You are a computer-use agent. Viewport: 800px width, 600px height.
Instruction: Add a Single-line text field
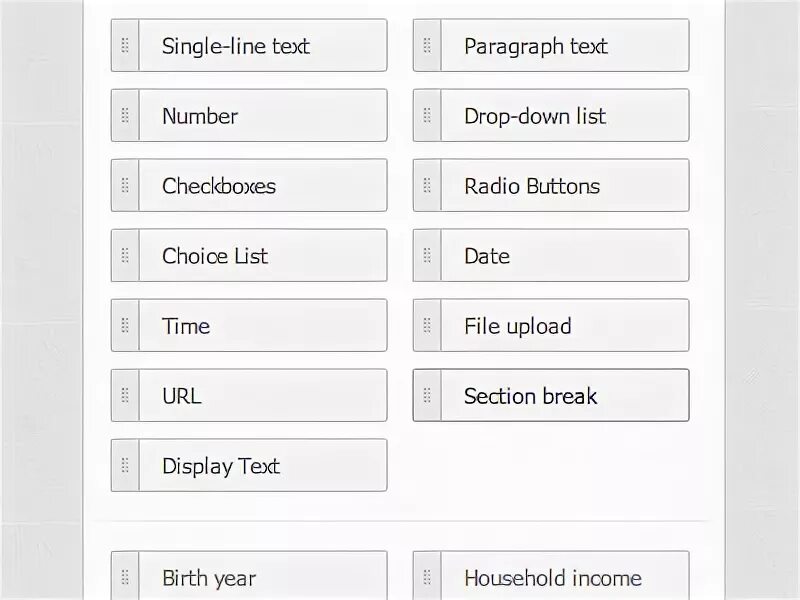point(261,46)
